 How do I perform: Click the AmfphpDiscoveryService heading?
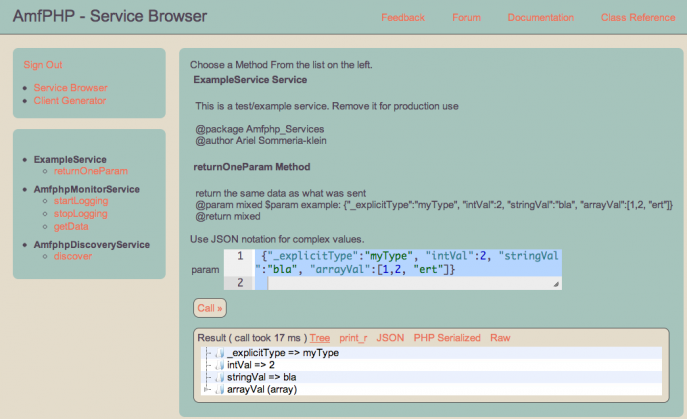click(x=92, y=245)
